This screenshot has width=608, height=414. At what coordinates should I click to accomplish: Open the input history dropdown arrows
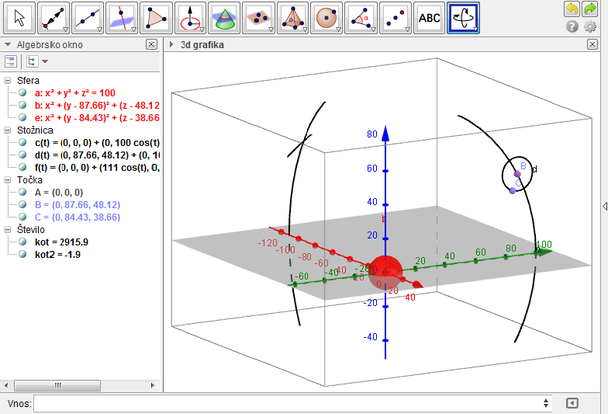pyautogui.click(x=545, y=402)
